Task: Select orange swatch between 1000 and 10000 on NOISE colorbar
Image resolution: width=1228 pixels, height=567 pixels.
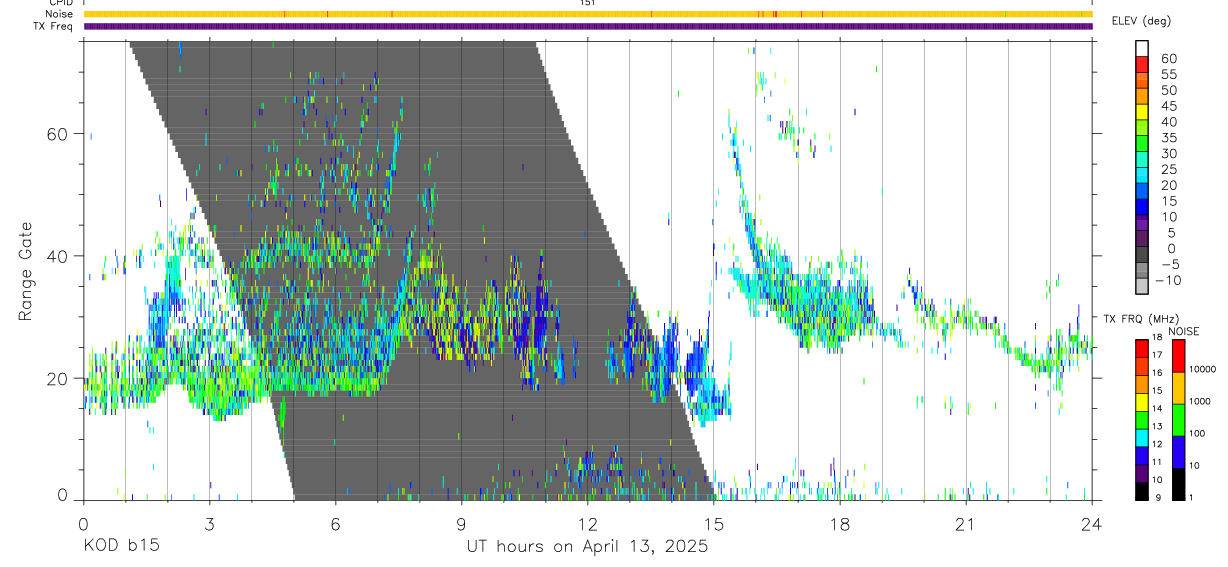Action: pos(1178,388)
